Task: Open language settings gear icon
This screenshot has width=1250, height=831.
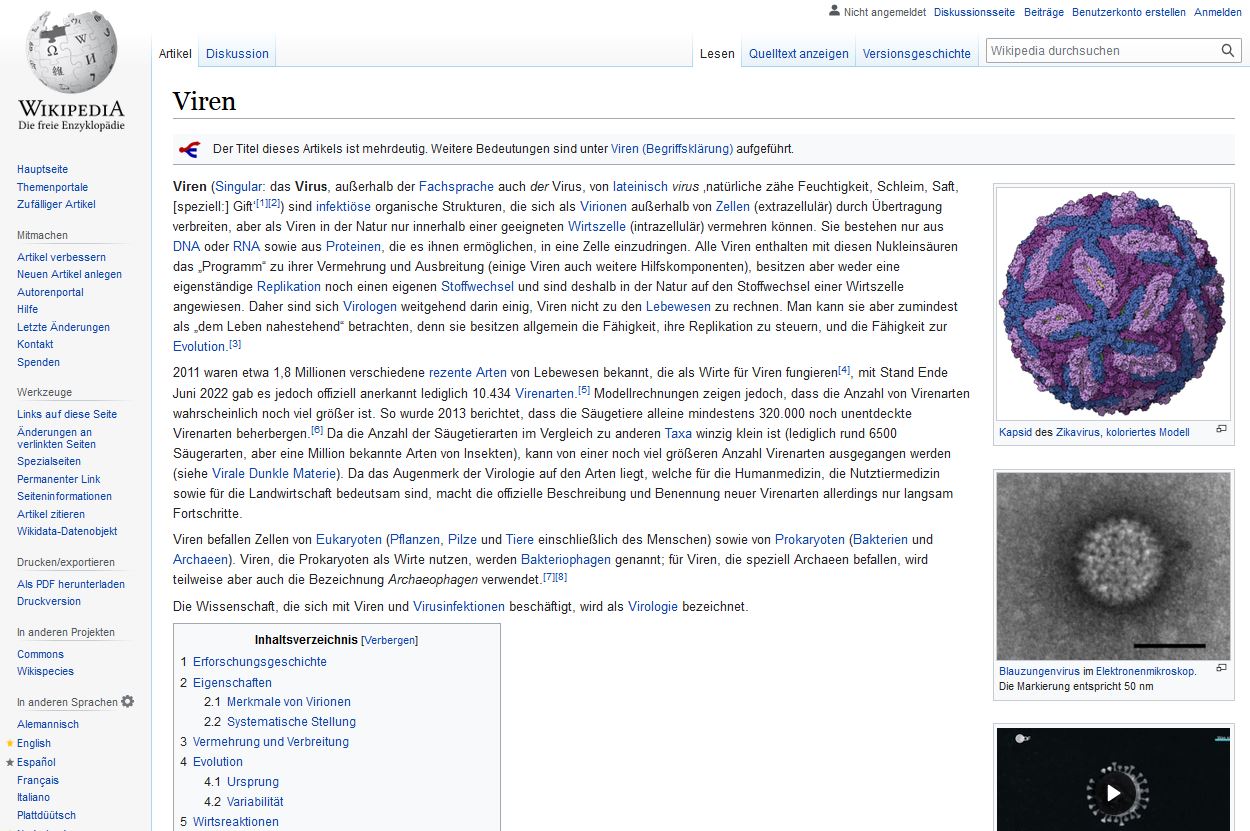Action: point(128,702)
